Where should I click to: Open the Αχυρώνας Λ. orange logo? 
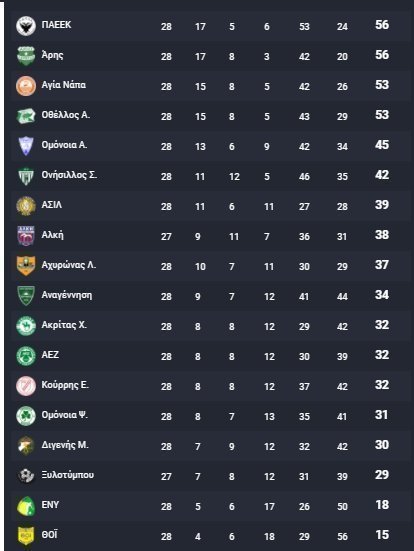pyautogui.click(x=26, y=266)
